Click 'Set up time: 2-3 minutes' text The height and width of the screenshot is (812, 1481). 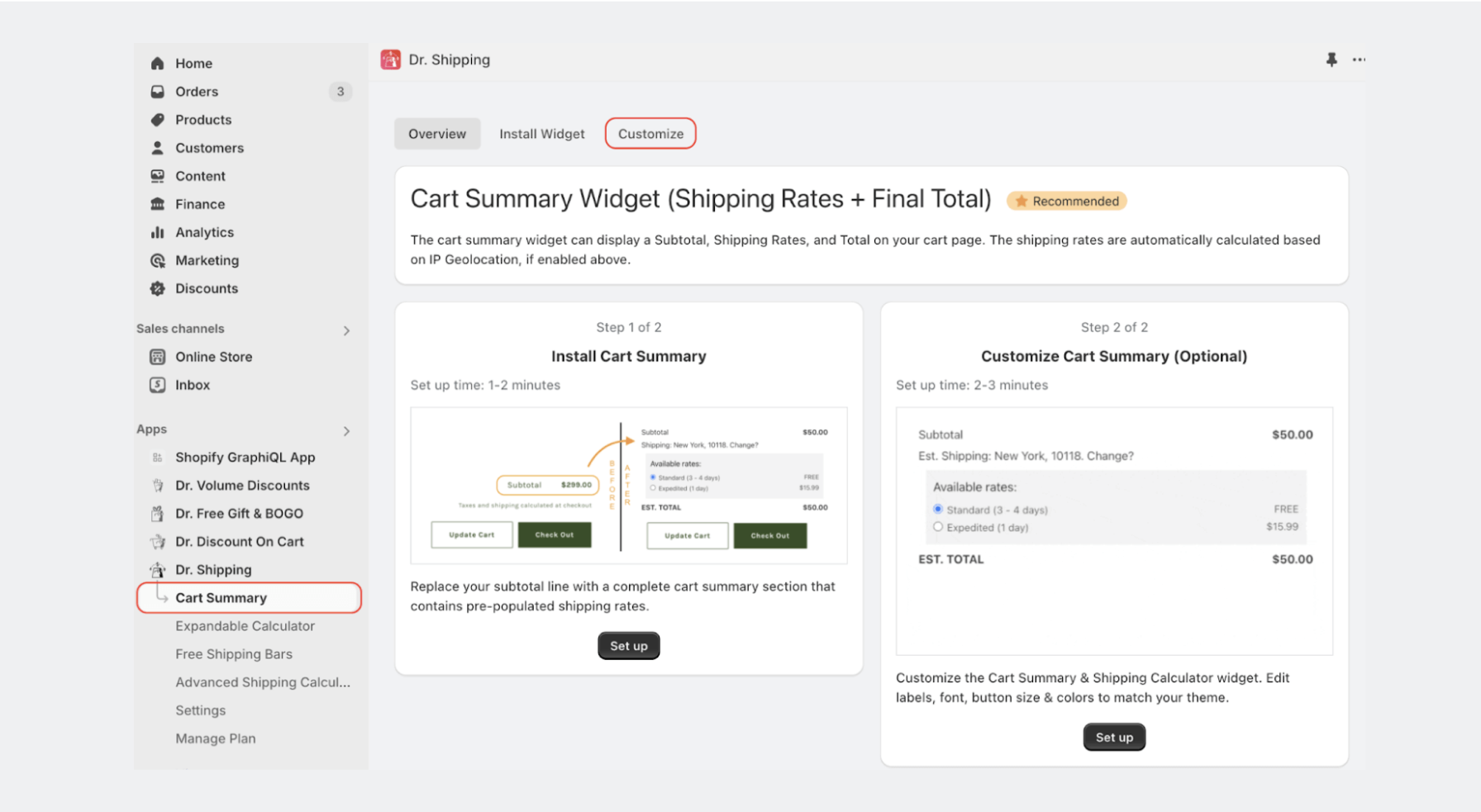pyautogui.click(x=972, y=385)
